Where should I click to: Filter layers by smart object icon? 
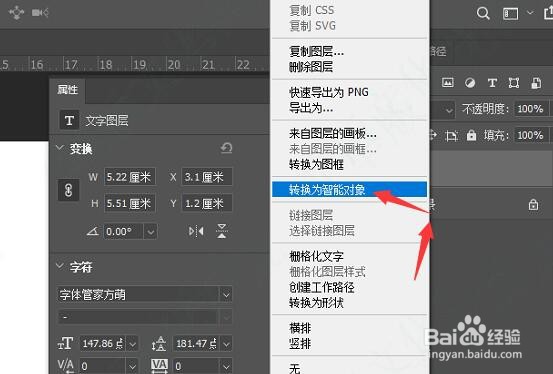(x=536, y=83)
